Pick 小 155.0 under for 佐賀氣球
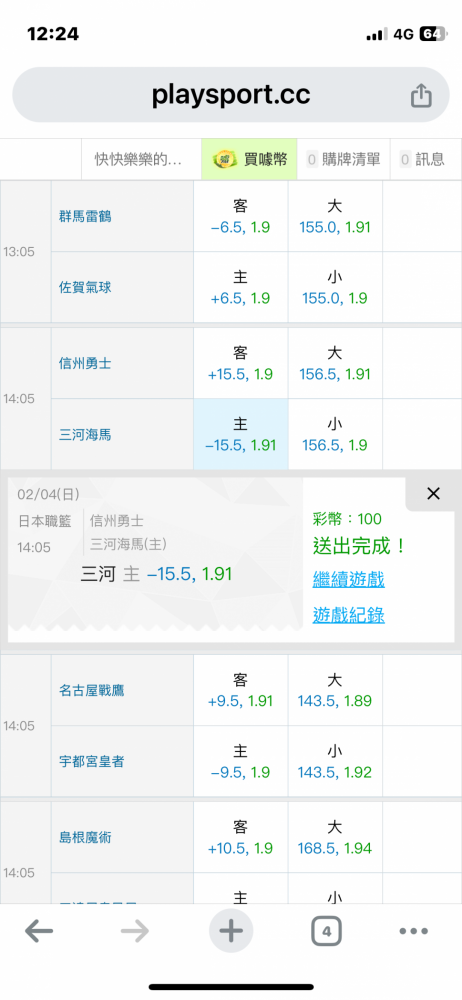 335,287
